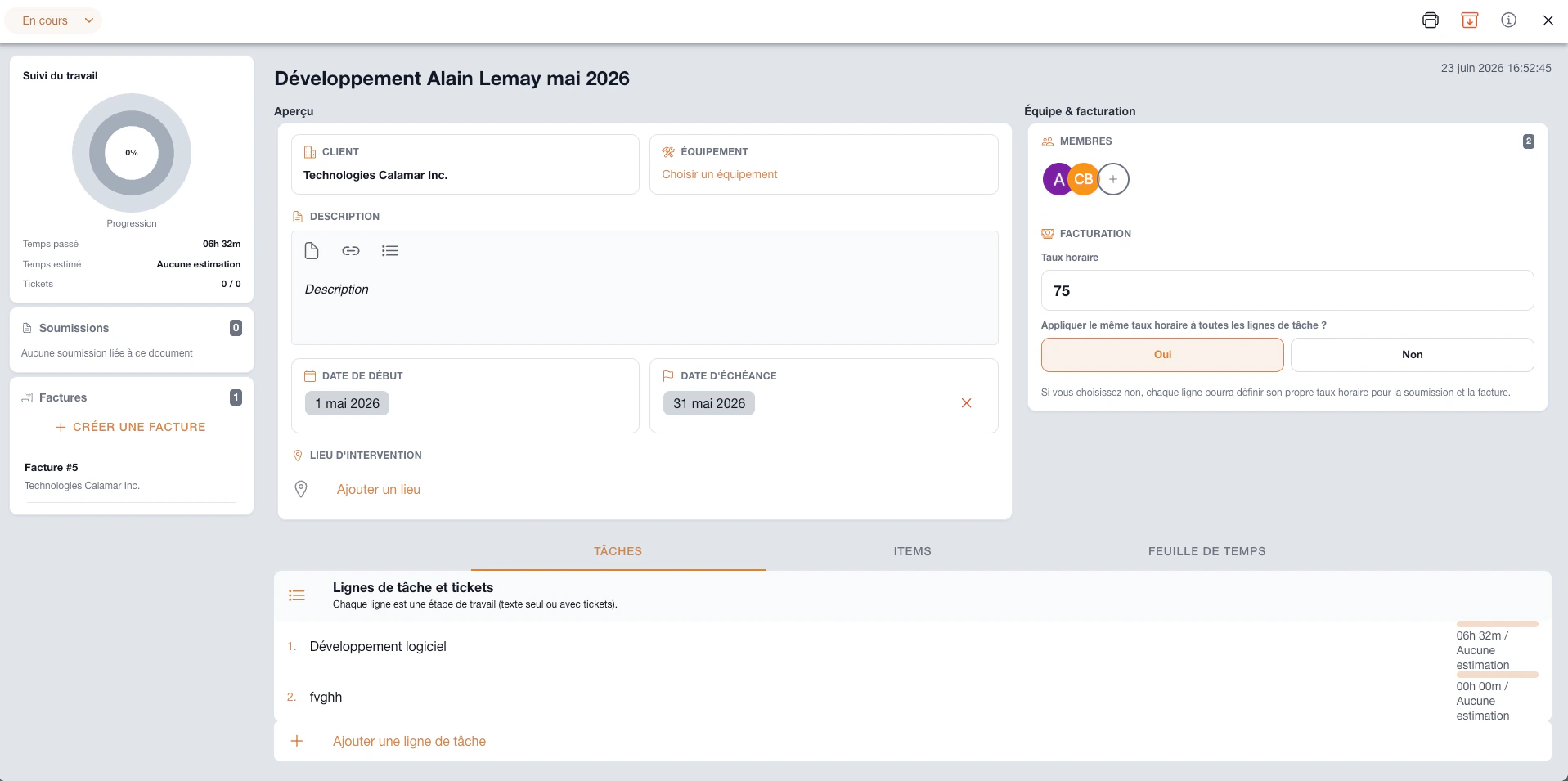The width and height of the screenshot is (1568, 781).
Task: Click CRÉER UNE FACTURE button
Action: 131,427
